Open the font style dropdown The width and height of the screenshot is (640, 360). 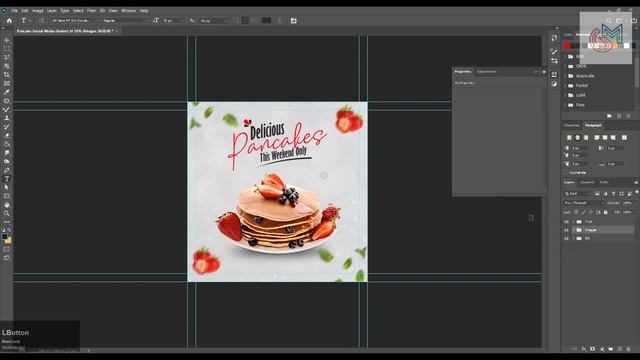[x=125, y=20]
